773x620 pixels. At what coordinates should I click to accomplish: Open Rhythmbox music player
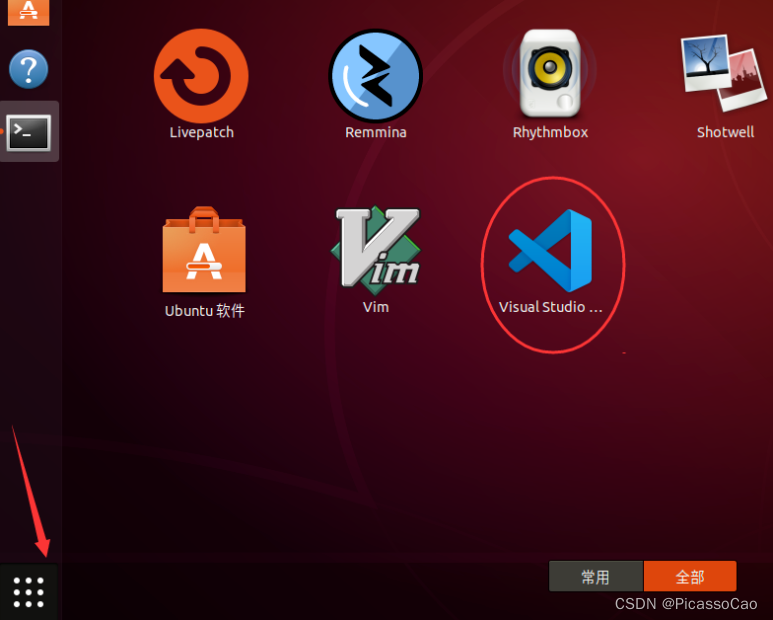coord(550,73)
